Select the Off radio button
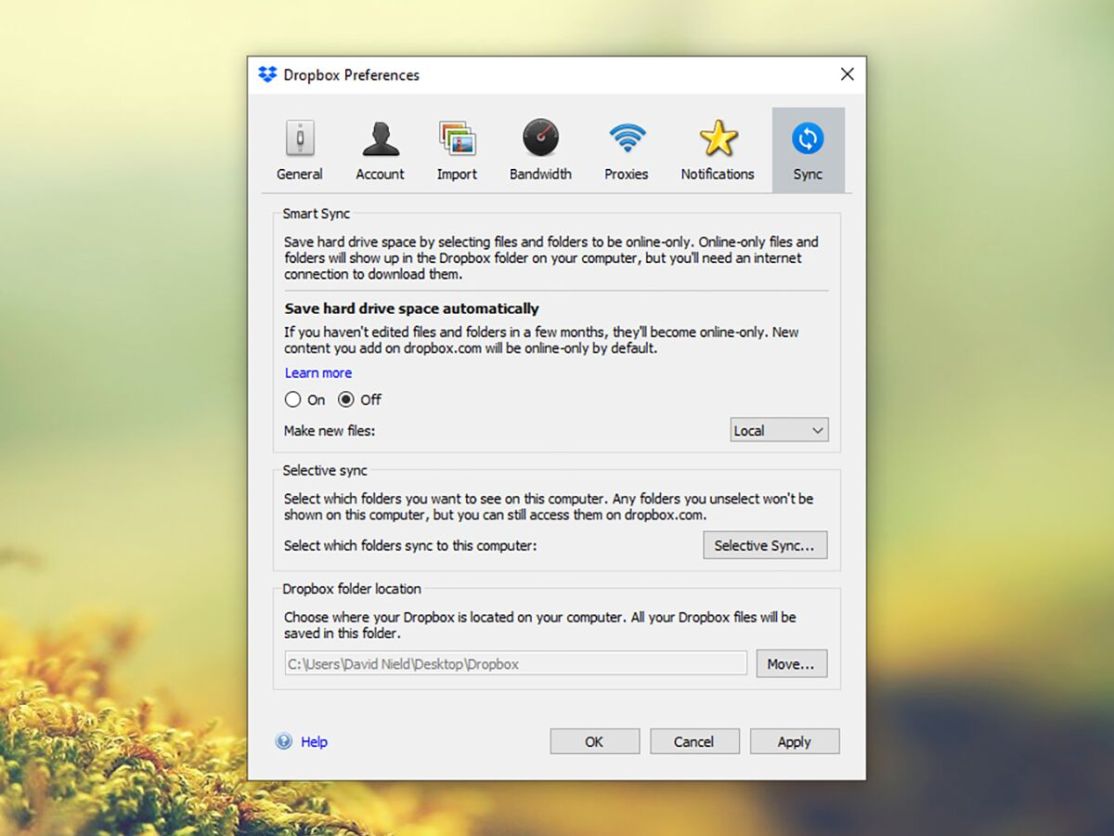The image size is (1114, 836). tap(345, 400)
